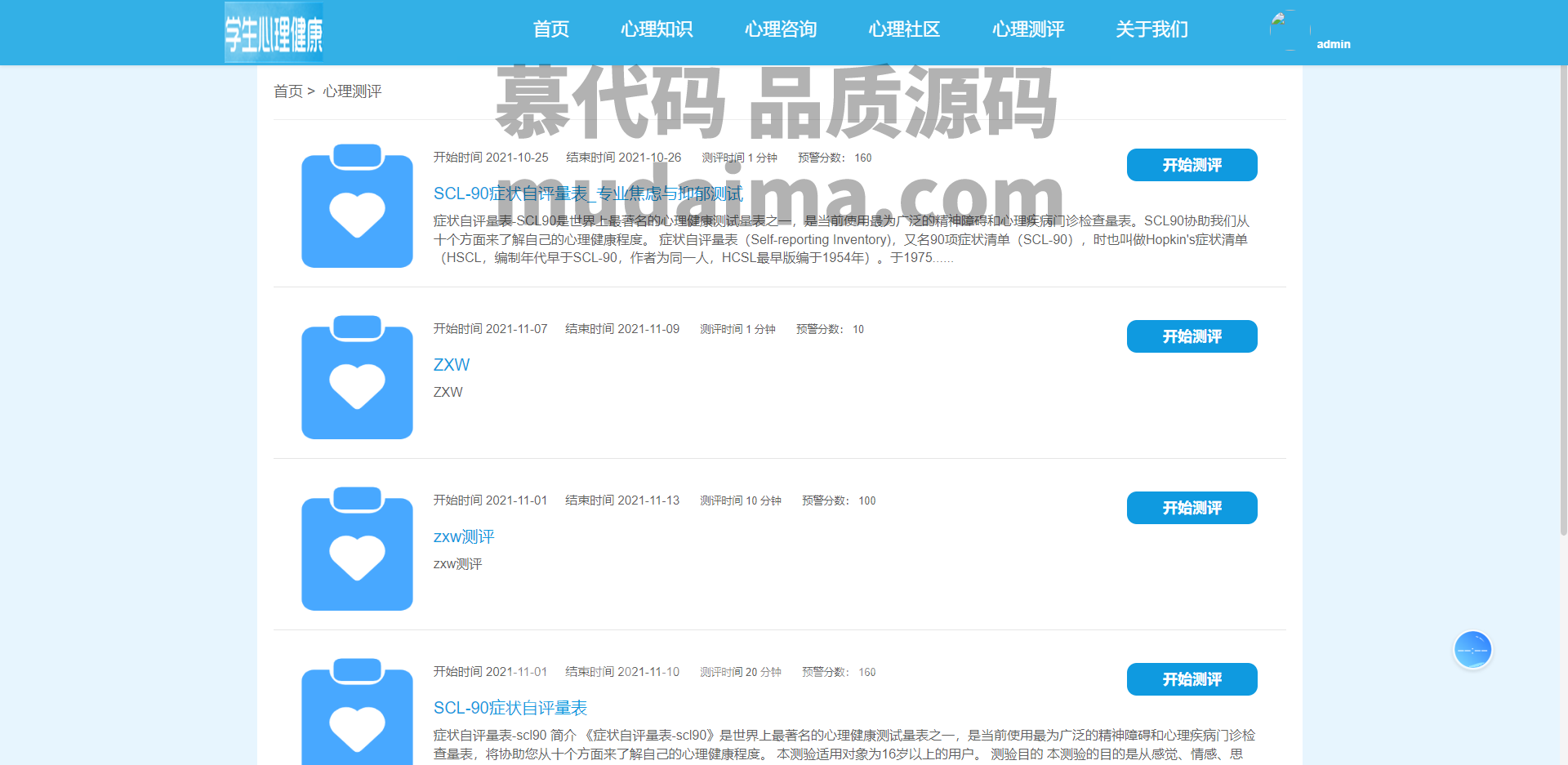Image resolution: width=1568 pixels, height=765 pixels.
Task: Click 开始时间 2021-11-07 text
Action: (490, 329)
